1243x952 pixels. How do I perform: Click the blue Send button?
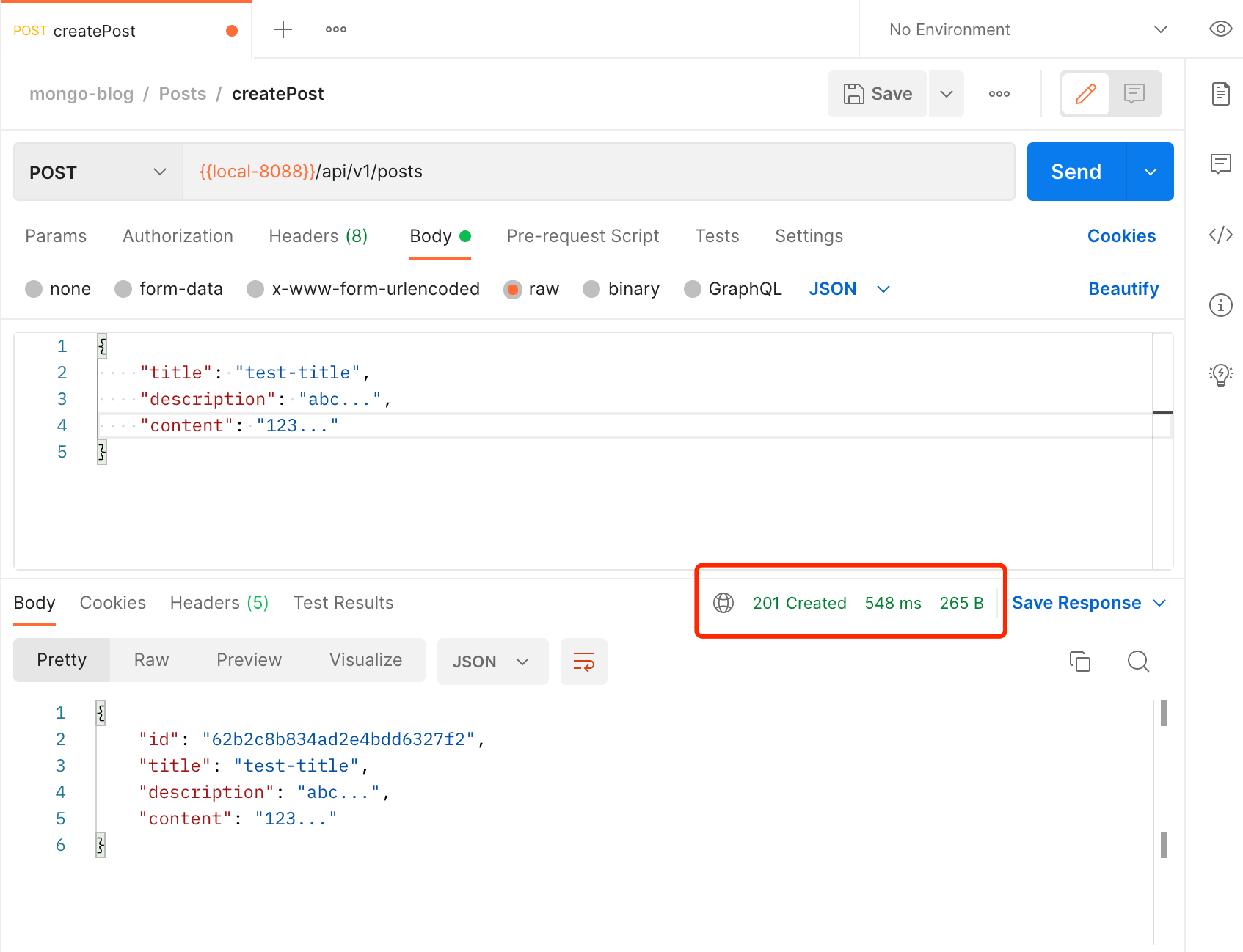pos(1076,172)
